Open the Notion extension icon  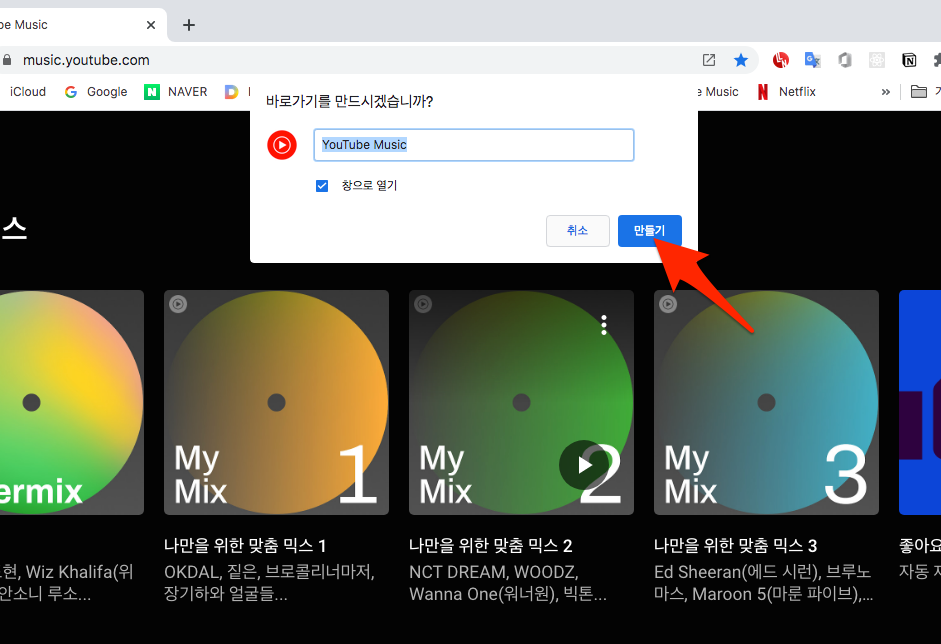pyautogui.click(x=909, y=59)
